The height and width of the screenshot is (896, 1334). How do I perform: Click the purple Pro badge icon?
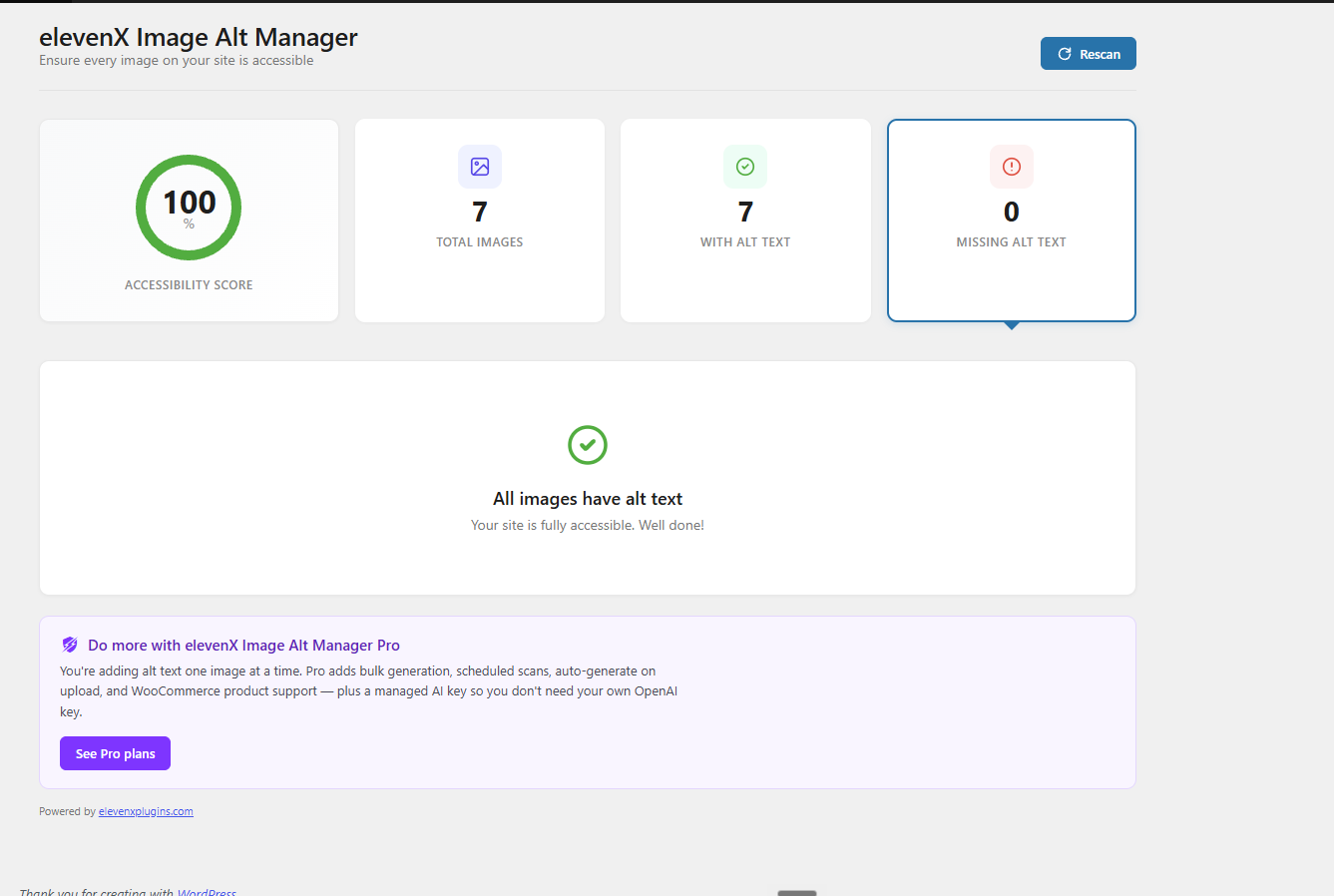[x=70, y=645]
